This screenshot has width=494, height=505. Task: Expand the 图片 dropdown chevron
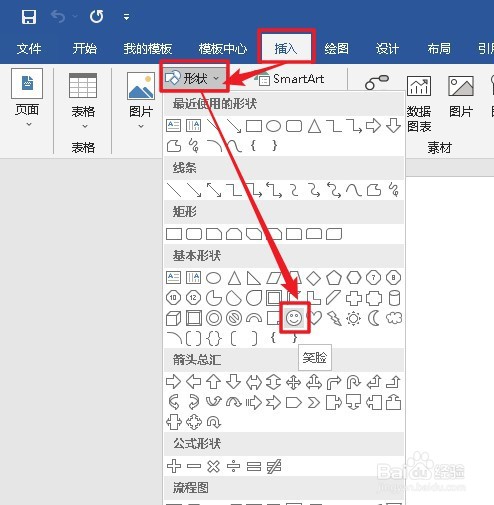point(141,126)
